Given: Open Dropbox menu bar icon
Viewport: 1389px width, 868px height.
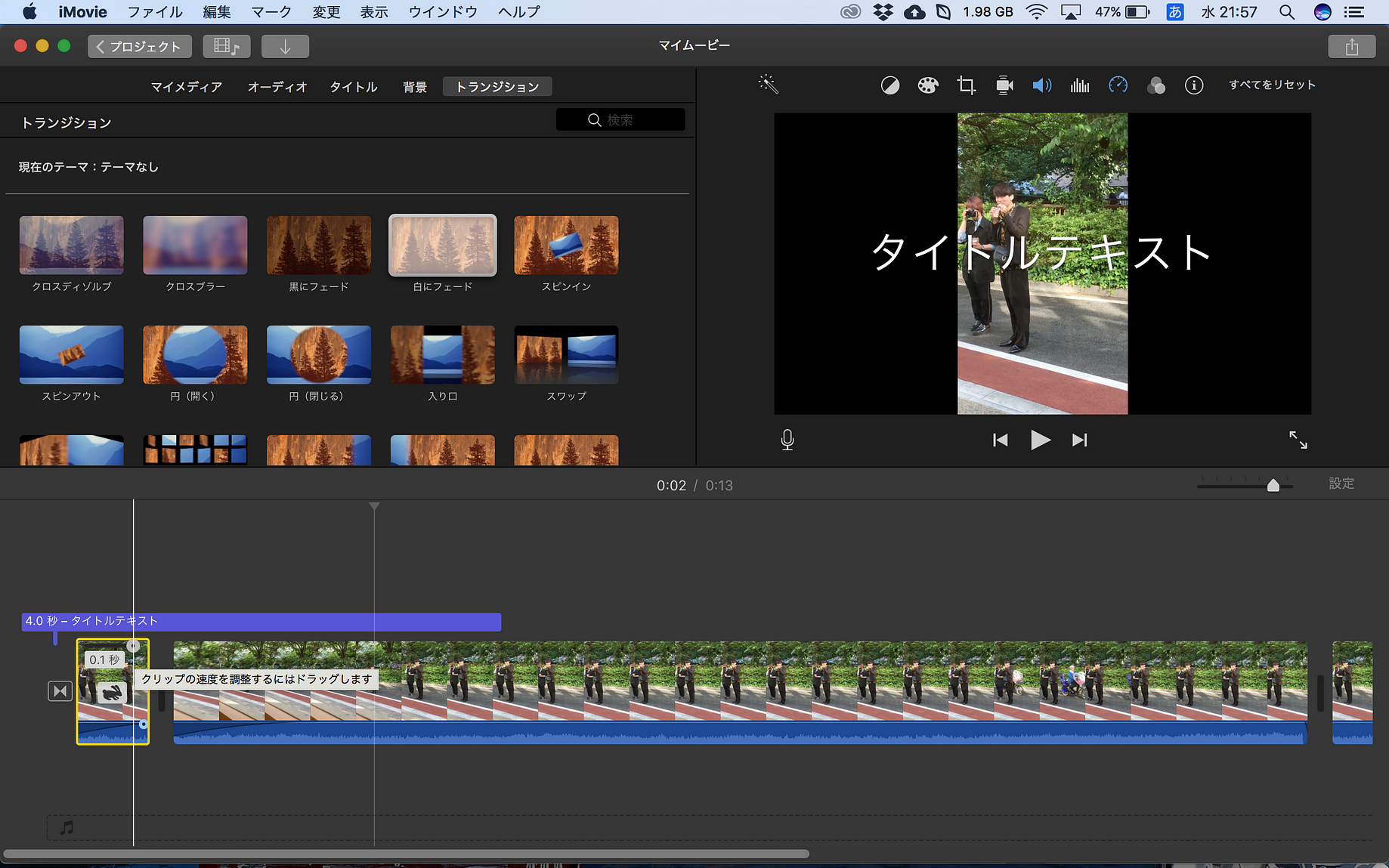Looking at the screenshot, I should (883, 12).
